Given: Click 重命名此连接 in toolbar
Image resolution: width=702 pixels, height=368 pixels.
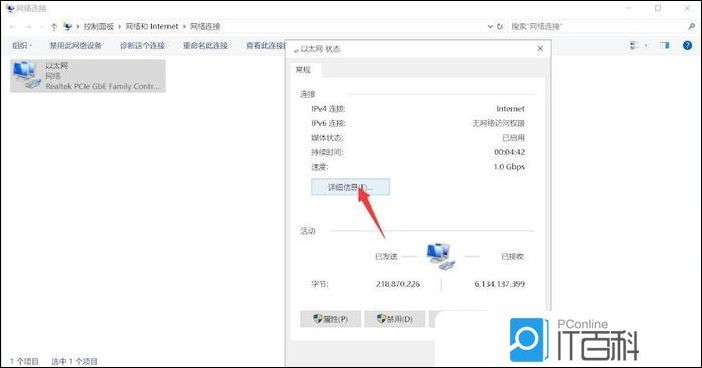Looking at the screenshot, I should point(205,45).
